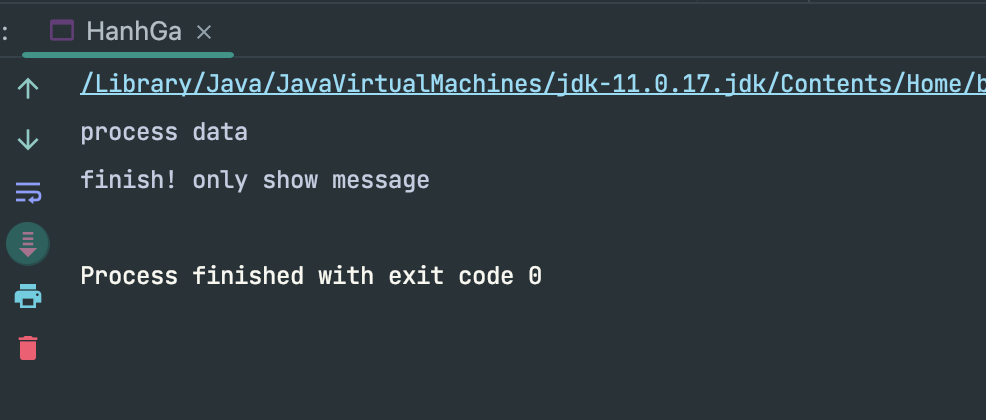Screen dimensions: 986x420
Task: Place cursor on the "process data" line
Action: coord(164,132)
